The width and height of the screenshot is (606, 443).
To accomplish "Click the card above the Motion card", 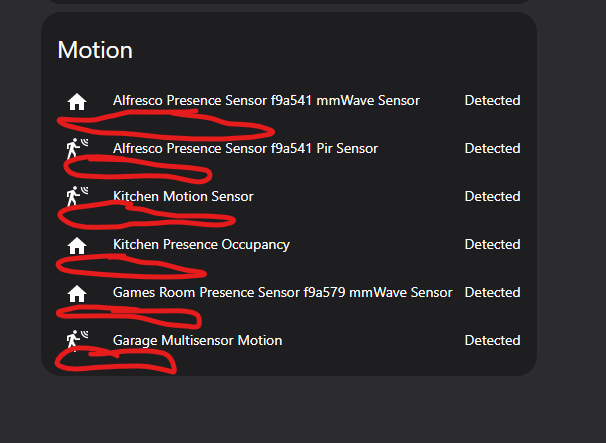I will (289, 2).
